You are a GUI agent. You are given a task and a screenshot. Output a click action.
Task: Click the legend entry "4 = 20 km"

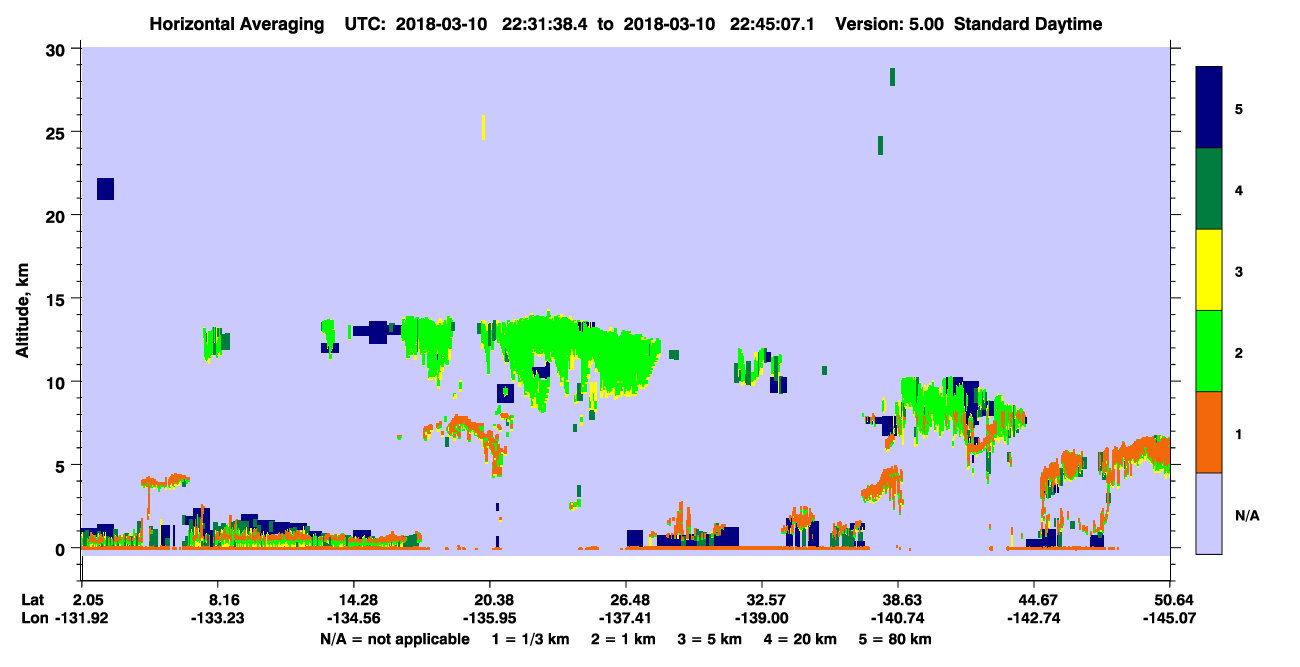tap(802, 639)
